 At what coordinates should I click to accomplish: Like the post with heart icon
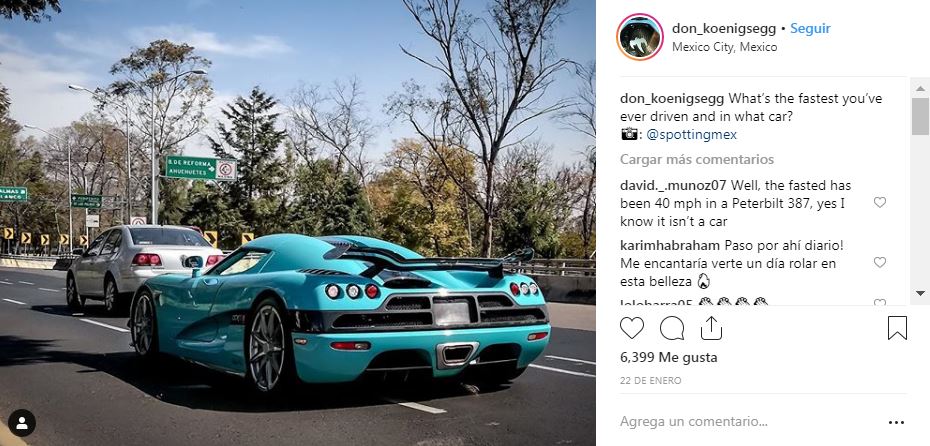[x=632, y=328]
